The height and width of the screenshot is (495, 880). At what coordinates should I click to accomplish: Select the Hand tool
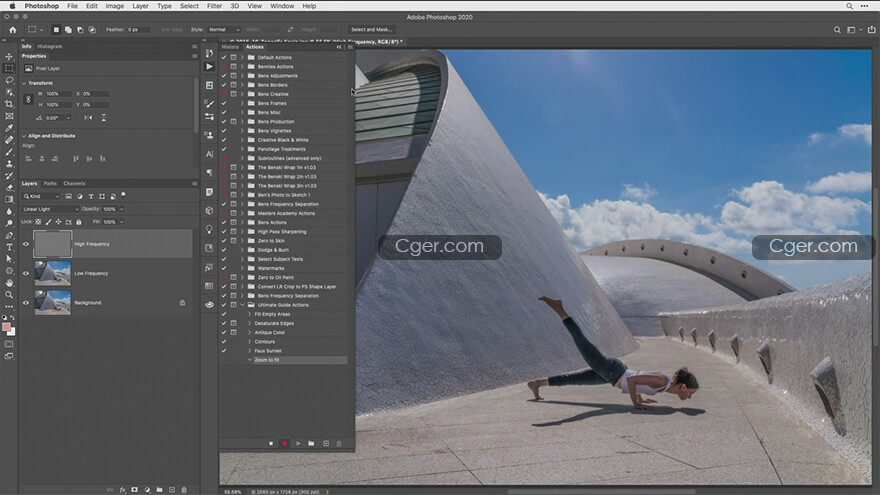9,283
